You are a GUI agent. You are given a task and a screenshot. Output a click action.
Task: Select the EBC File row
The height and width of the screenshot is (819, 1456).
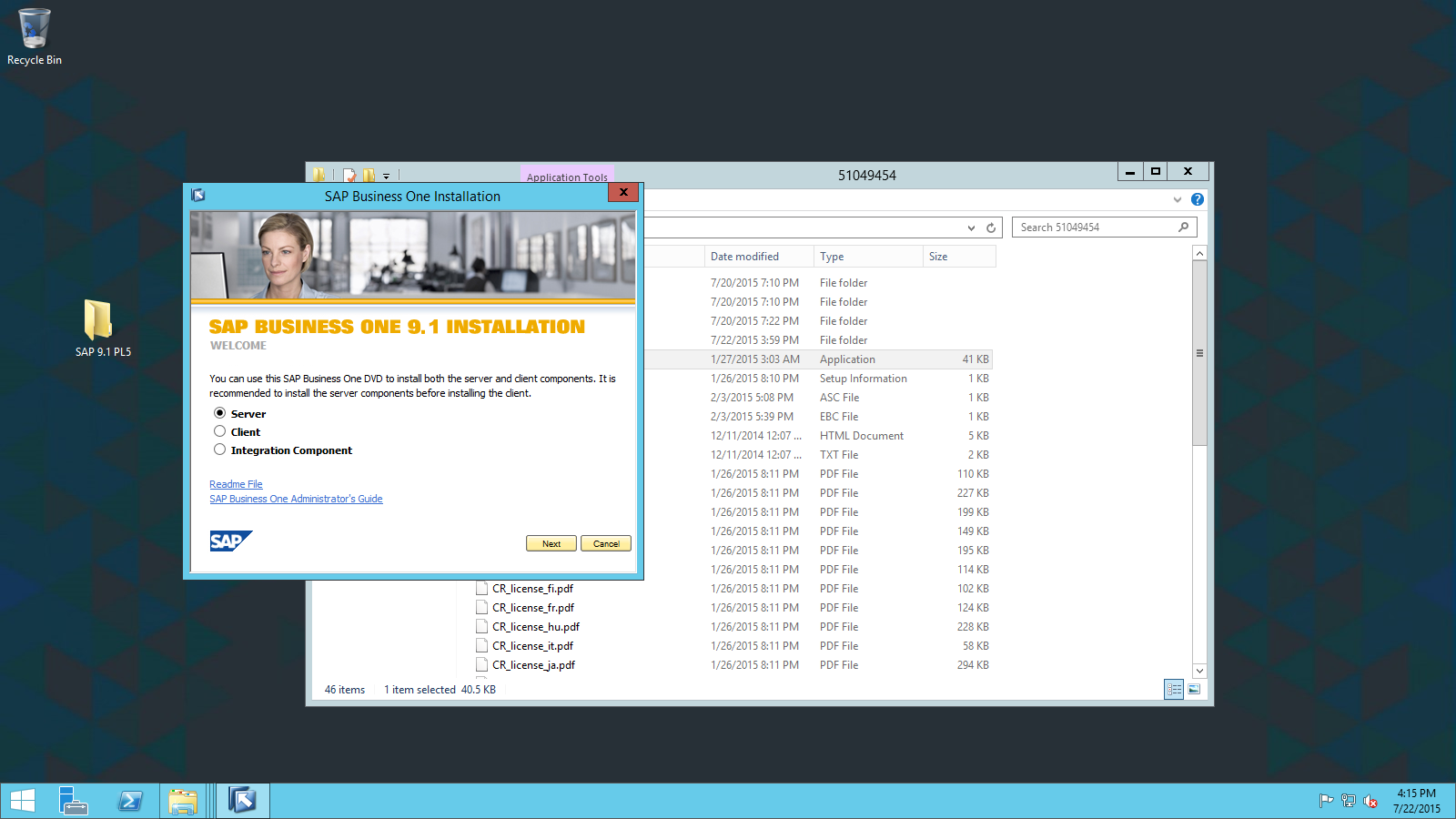tap(819, 417)
